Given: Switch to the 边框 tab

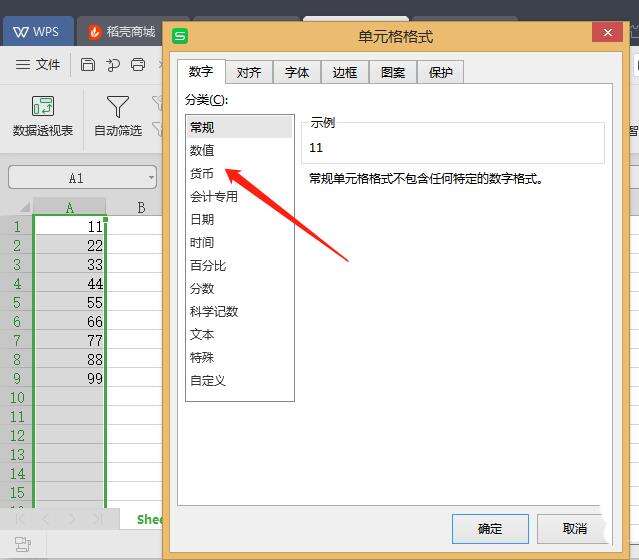Looking at the screenshot, I should pos(345,72).
